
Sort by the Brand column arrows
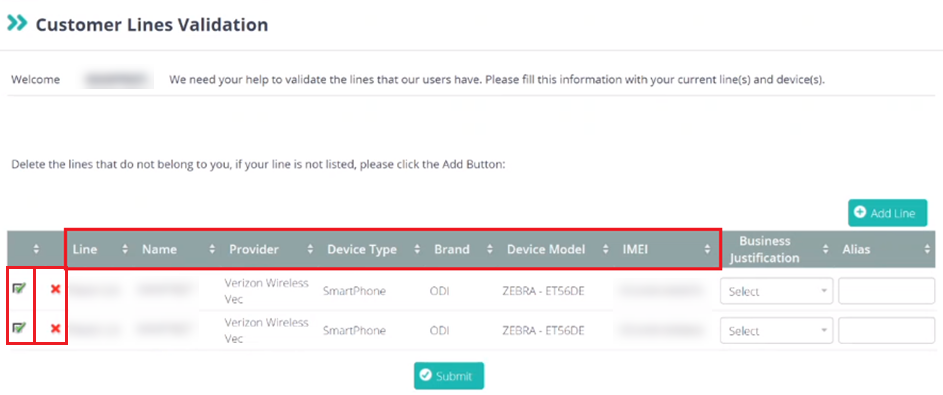coord(490,249)
